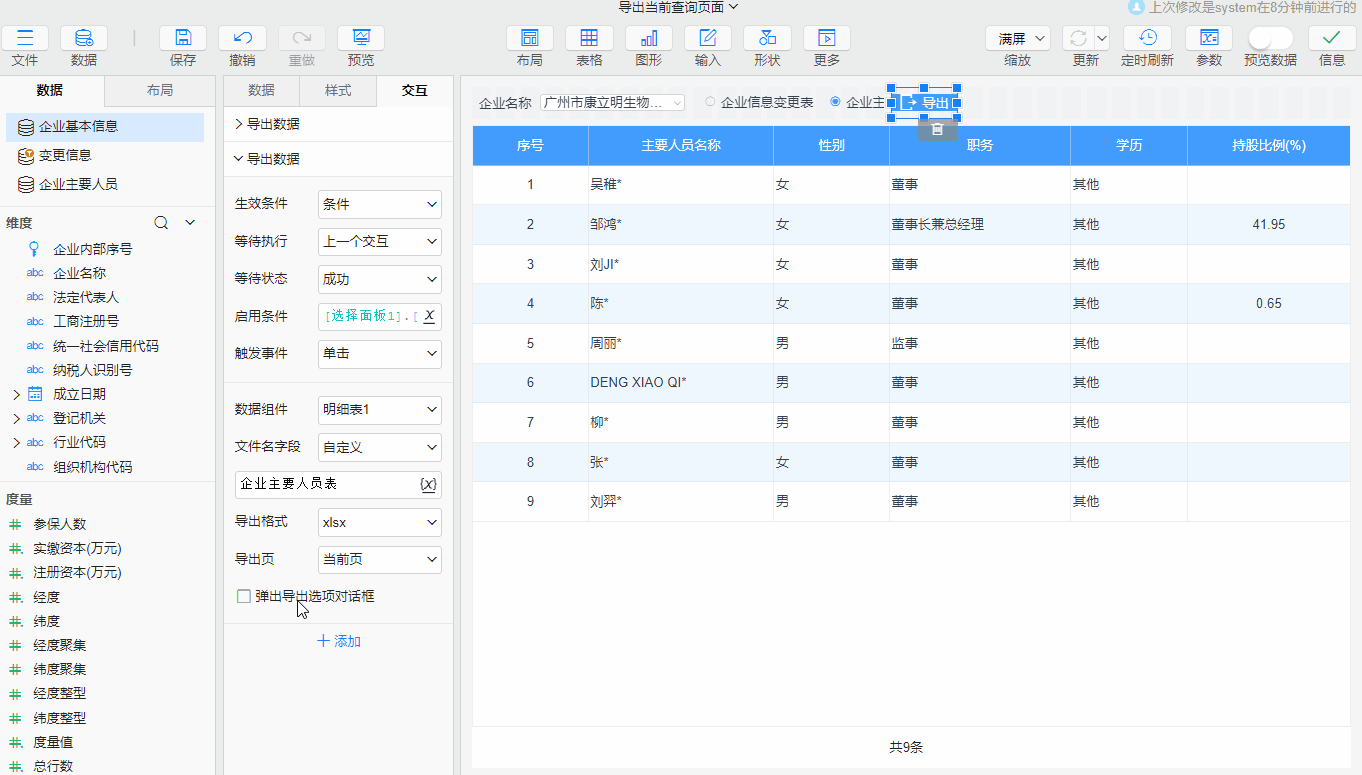
Task: Expand the 成立日期 dimension tree node
Action: (x=18, y=393)
